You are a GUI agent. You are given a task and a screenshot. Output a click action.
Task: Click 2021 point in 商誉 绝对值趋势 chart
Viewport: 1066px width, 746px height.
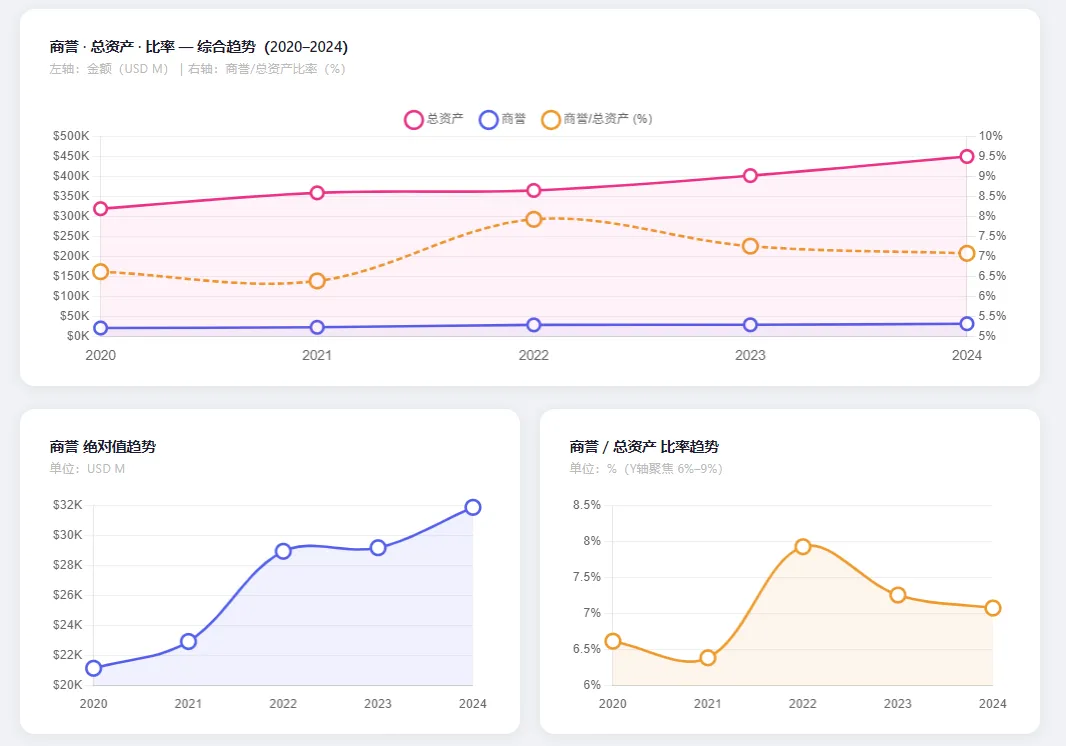click(x=188, y=641)
